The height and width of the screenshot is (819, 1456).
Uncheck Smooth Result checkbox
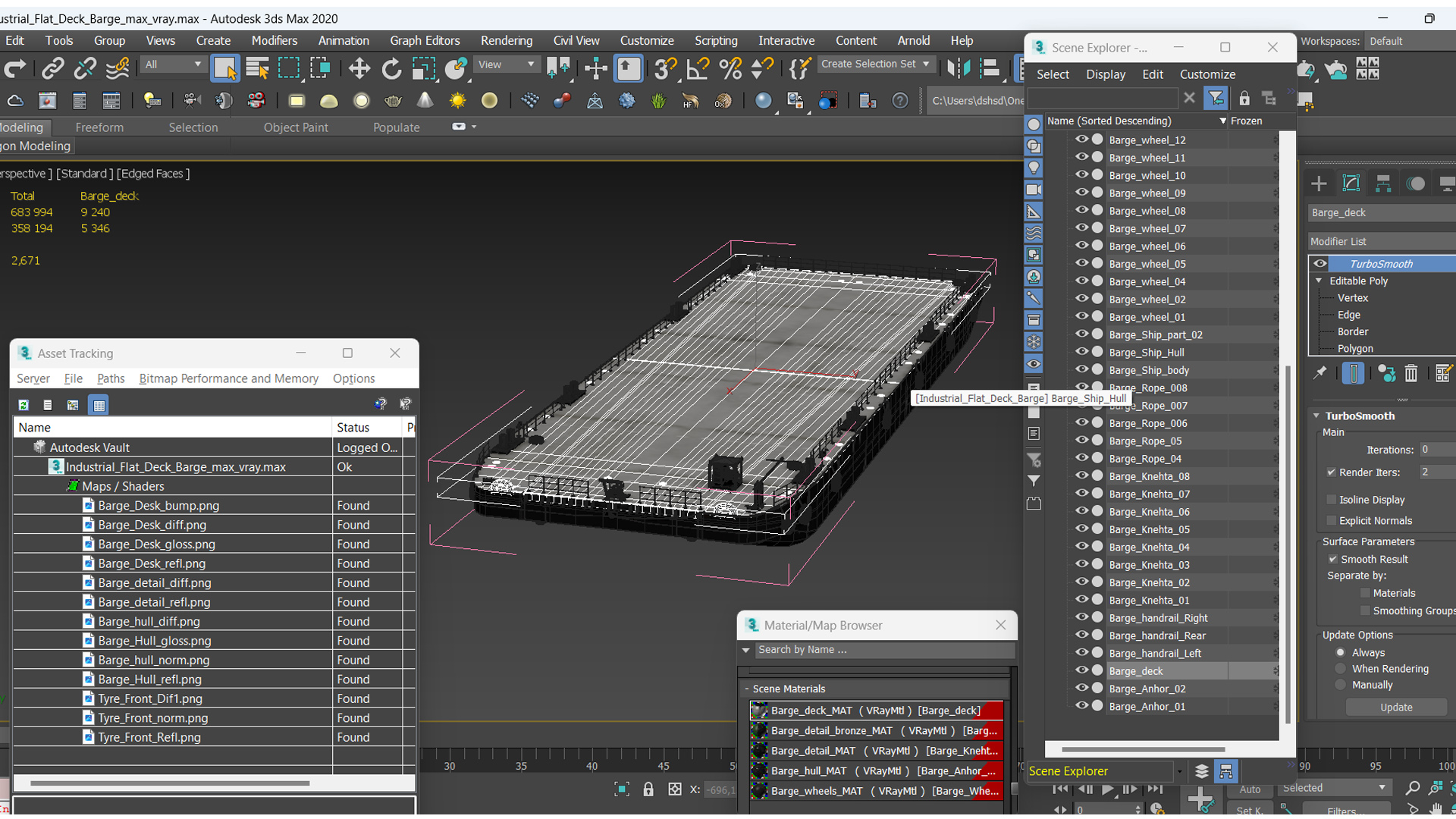tap(1333, 560)
